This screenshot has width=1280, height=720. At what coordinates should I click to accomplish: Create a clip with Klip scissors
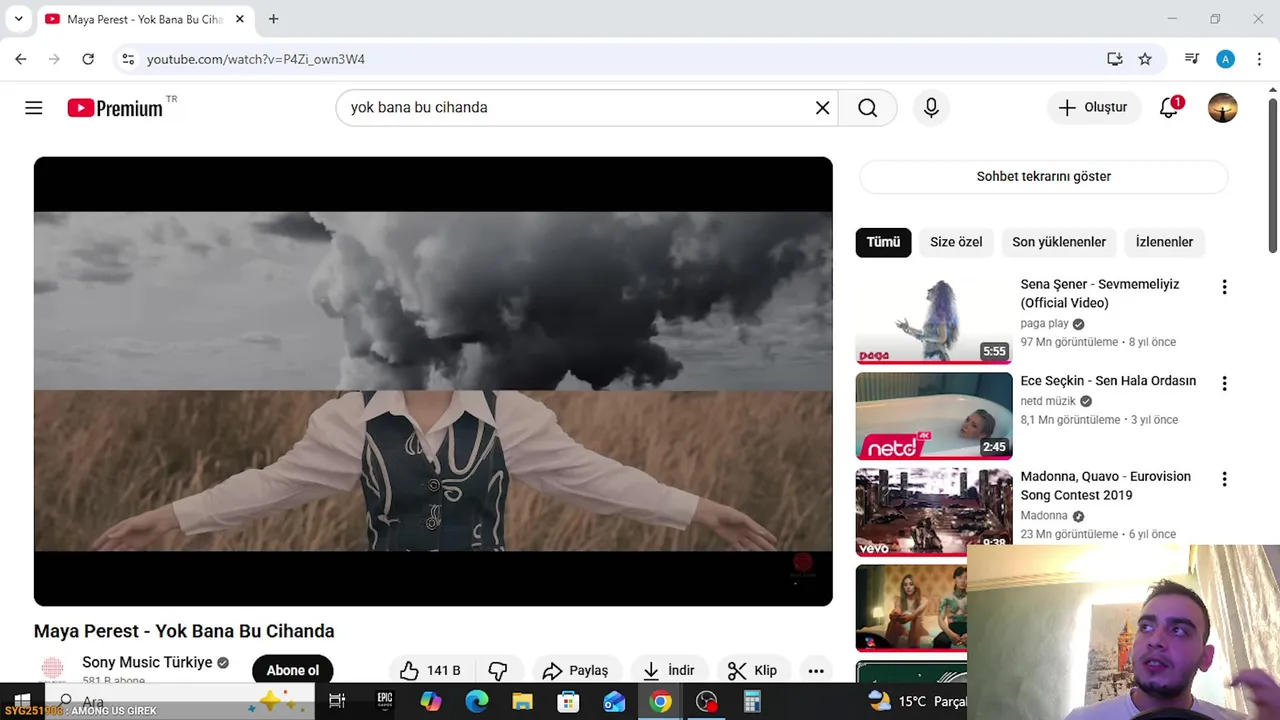coord(753,670)
